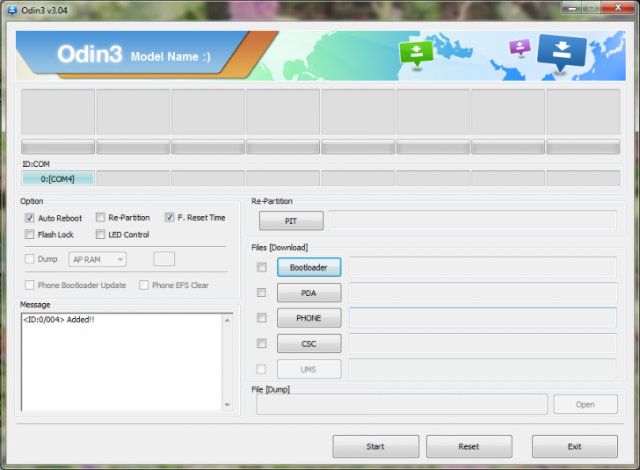Click the PIT file path field
This screenshot has width=640, height=470.
(473, 221)
